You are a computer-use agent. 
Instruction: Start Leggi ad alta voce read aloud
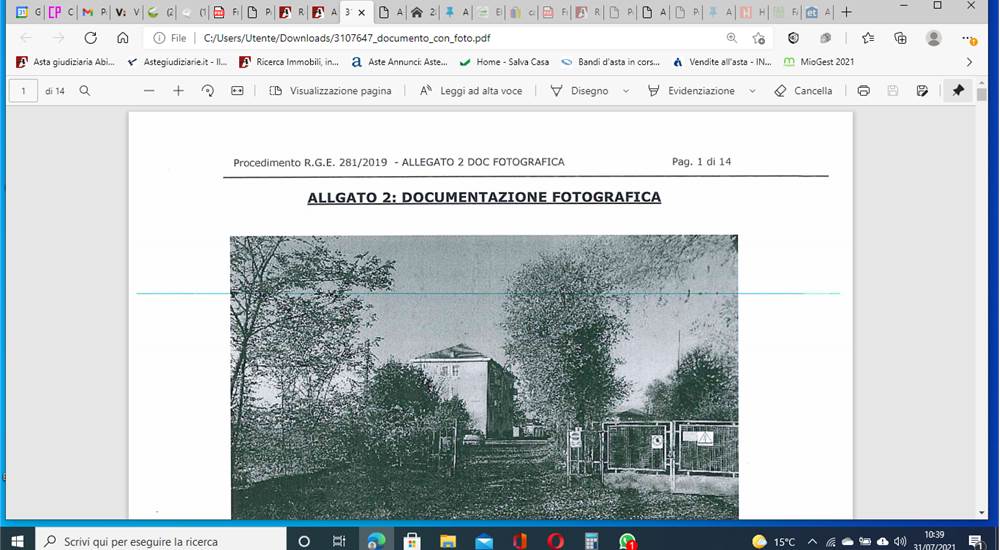pos(471,91)
